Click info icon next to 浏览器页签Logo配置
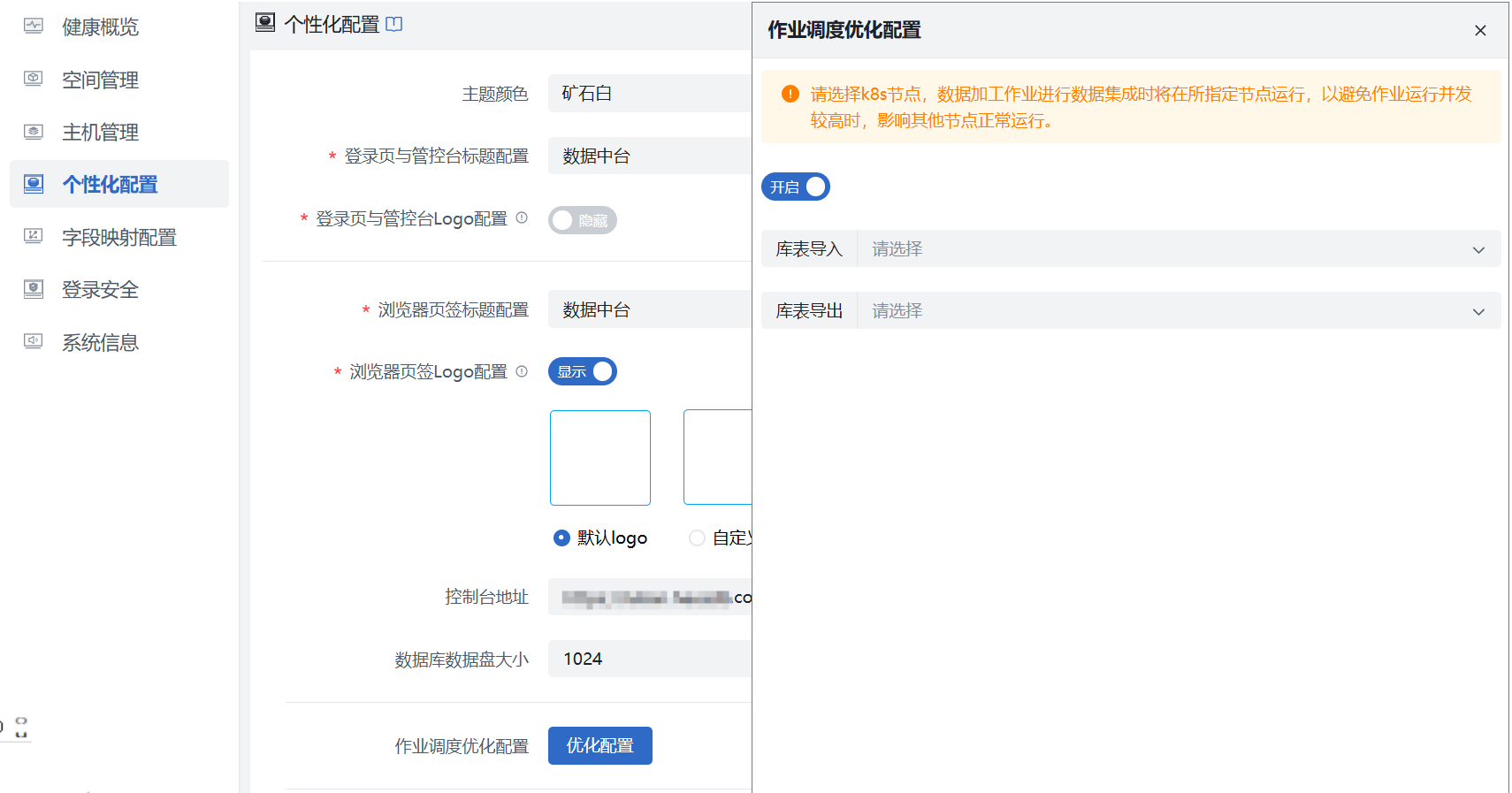The width and height of the screenshot is (1512, 793). tap(522, 371)
